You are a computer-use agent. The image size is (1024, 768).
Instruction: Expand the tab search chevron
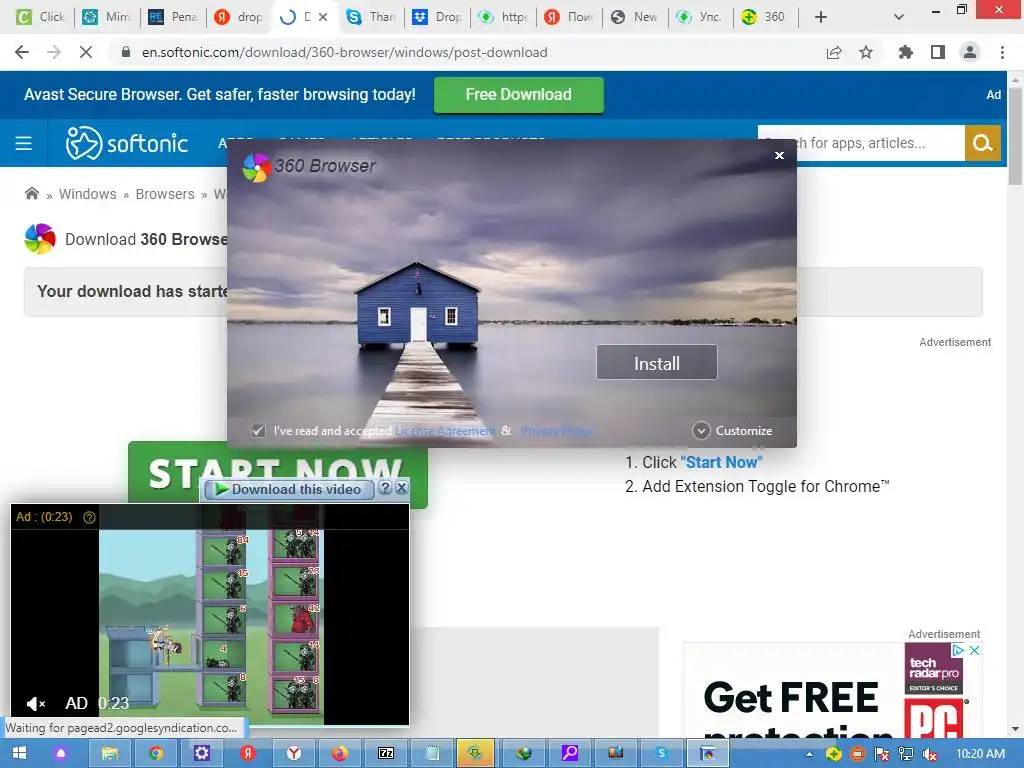[899, 17]
